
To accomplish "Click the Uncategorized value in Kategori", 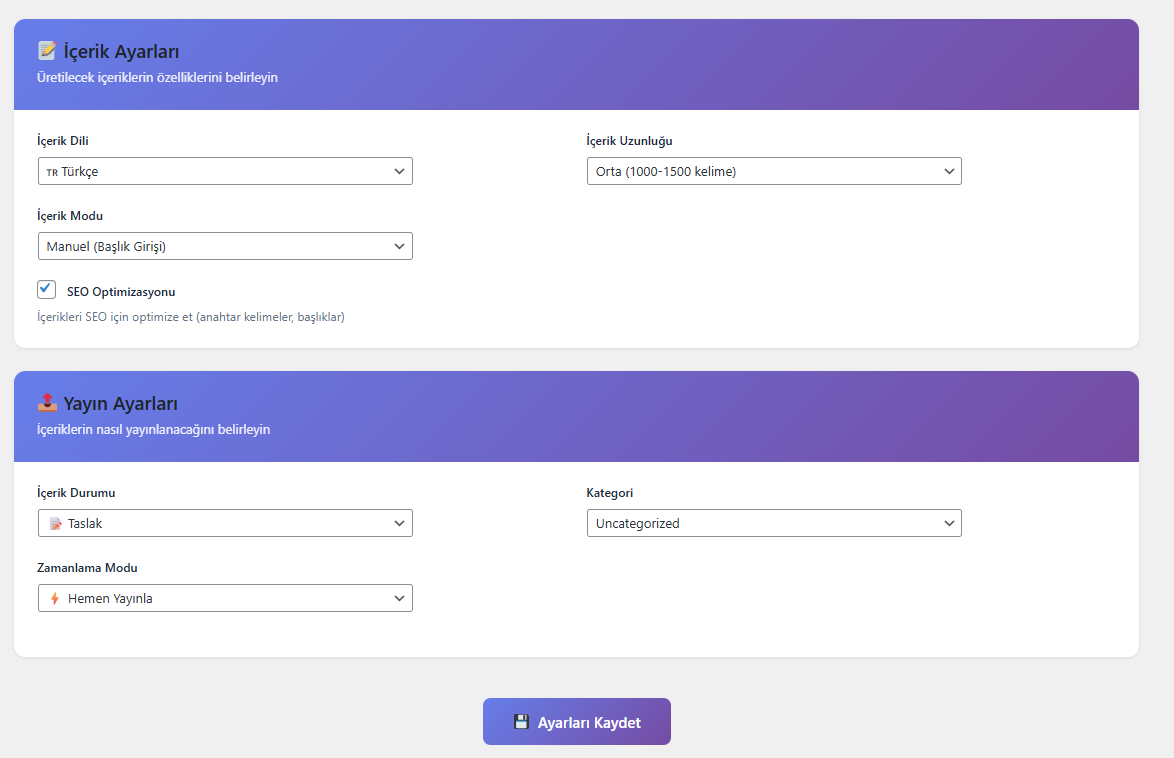I will (x=638, y=523).
